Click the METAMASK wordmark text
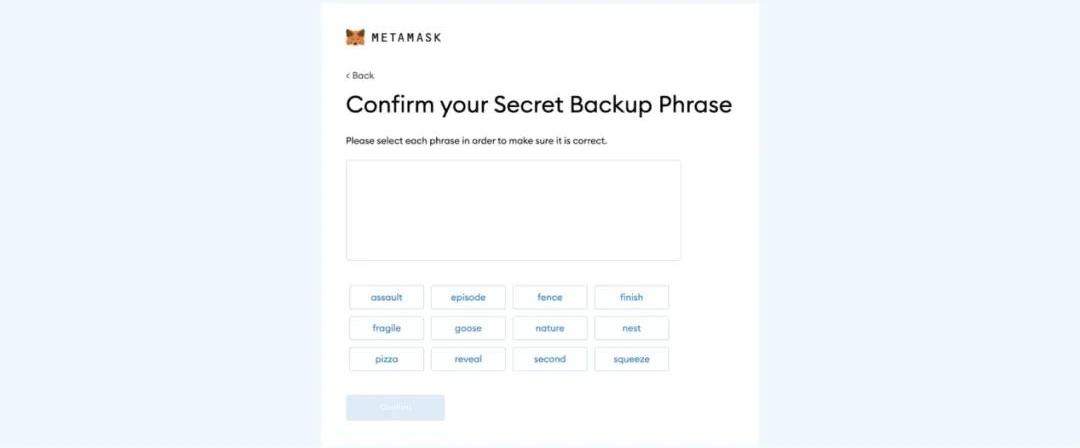Image resolution: width=1080 pixels, height=448 pixels. pyautogui.click(x=406, y=38)
